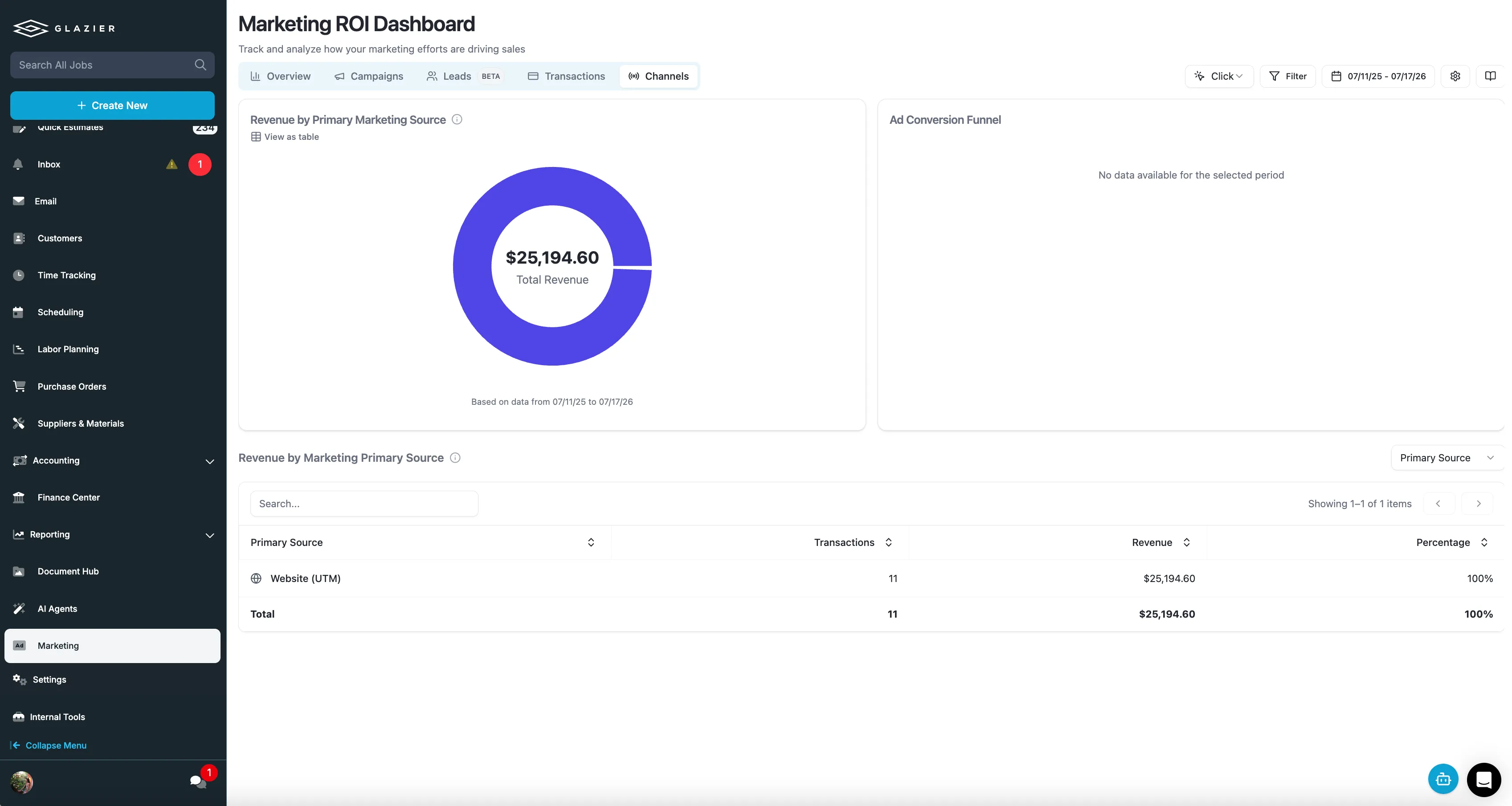The width and height of the screenshot is (1512, 806).
Task: Switch to the Campaigns tab
Action: point(368,76)
